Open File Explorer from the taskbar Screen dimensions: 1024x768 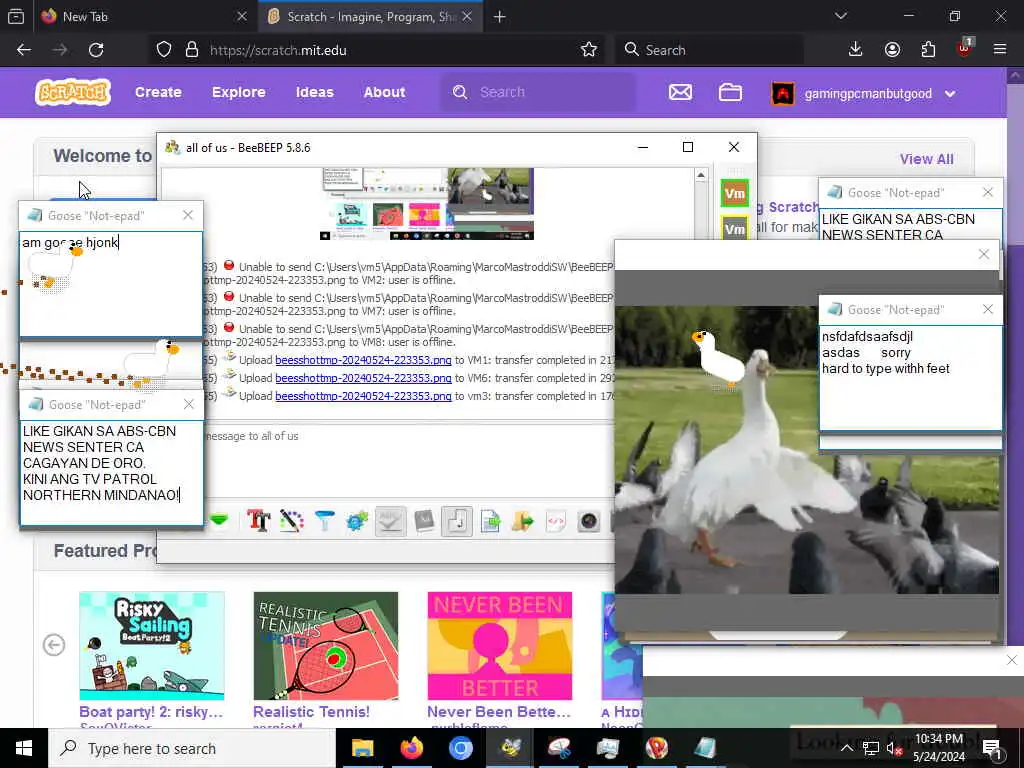362,748
